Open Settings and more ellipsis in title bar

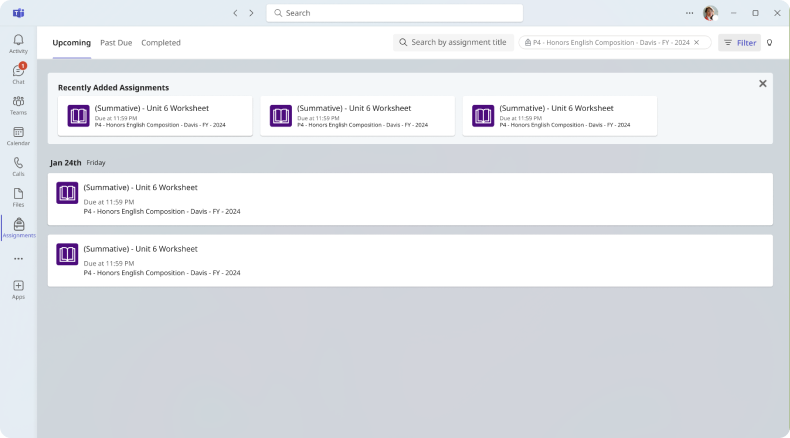689,13
